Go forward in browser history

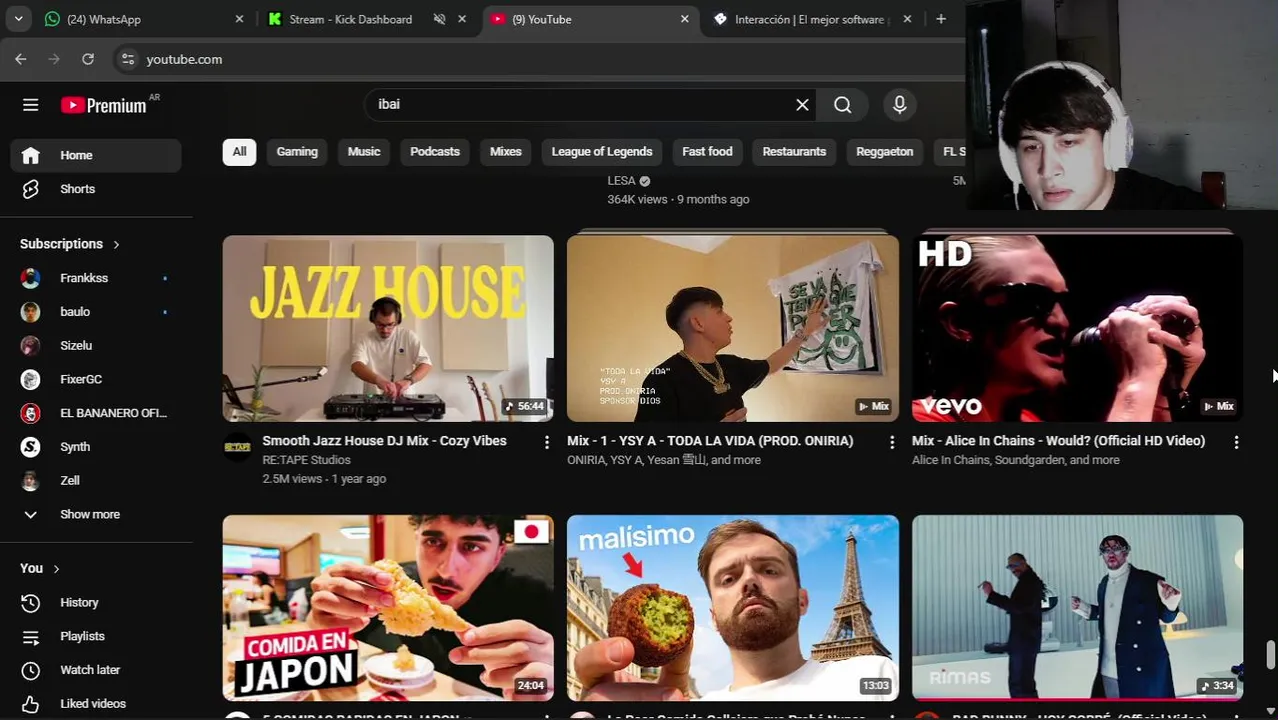click(54, 59)
